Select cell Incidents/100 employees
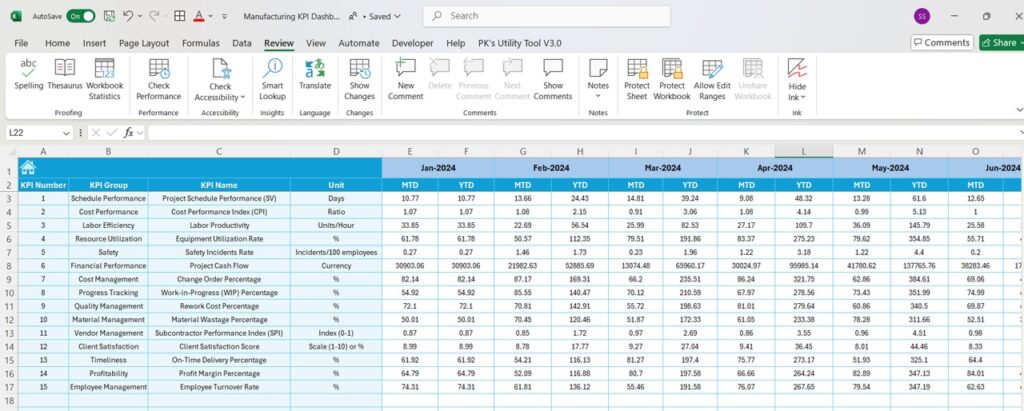Viewport: 1024px width, 411px height. click(x=336, y=252)
